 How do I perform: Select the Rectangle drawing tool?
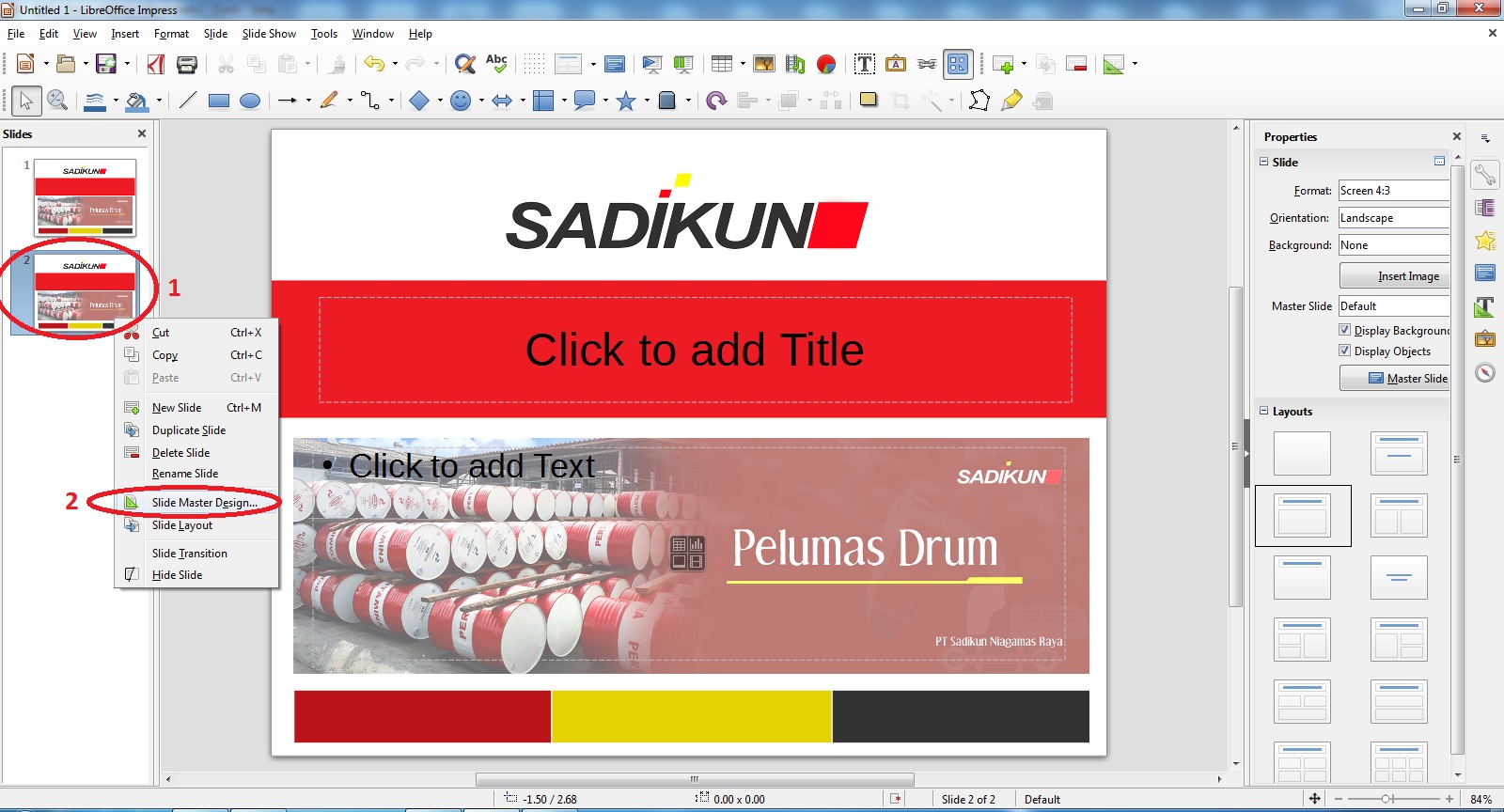(x=219, y=101)
